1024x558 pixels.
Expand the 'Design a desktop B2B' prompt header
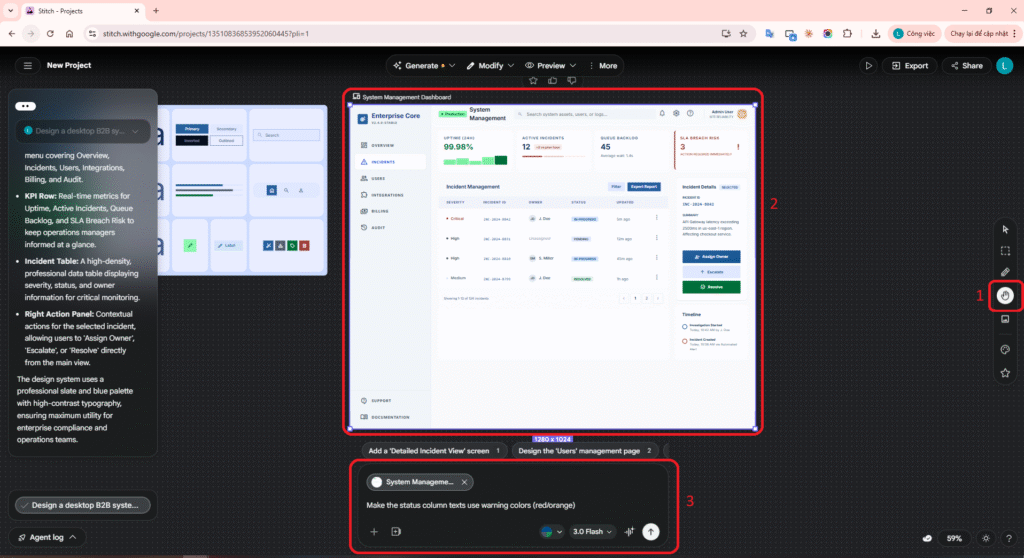(83, 131)
